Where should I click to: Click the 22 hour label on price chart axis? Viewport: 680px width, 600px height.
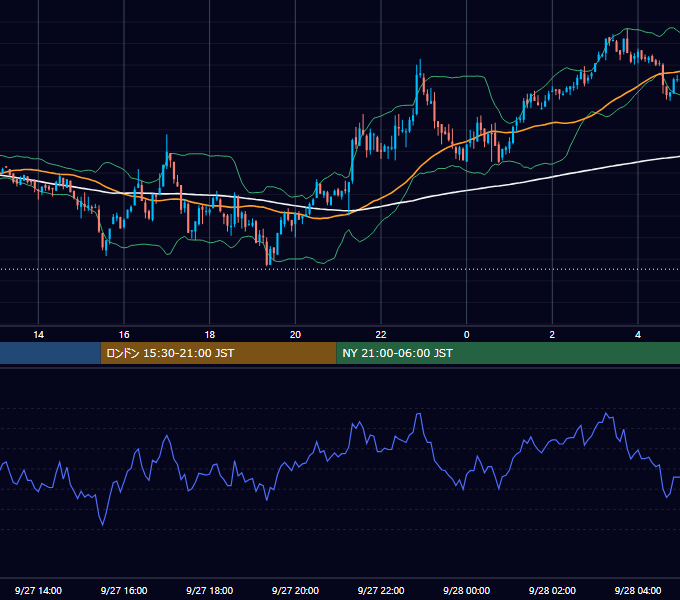381,335
